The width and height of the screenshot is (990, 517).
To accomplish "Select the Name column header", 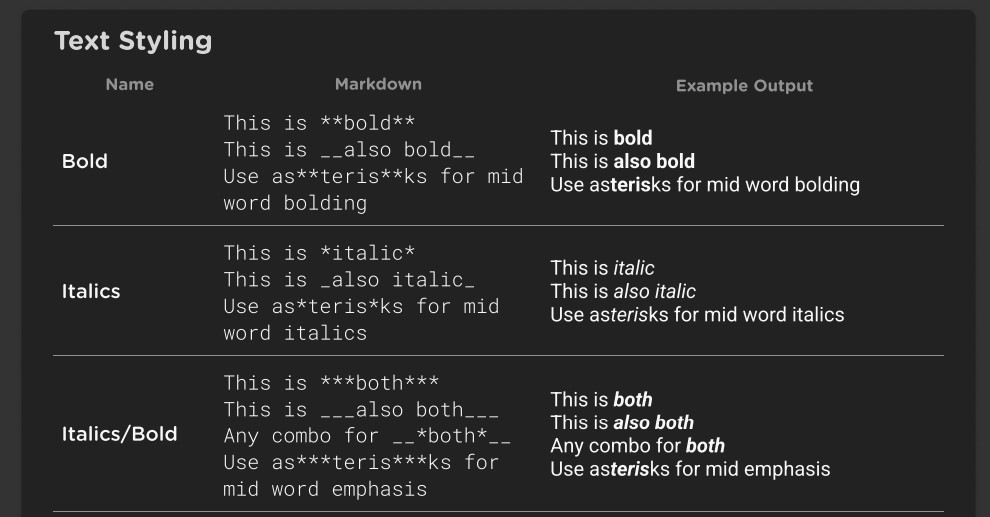I will point(129,85).
